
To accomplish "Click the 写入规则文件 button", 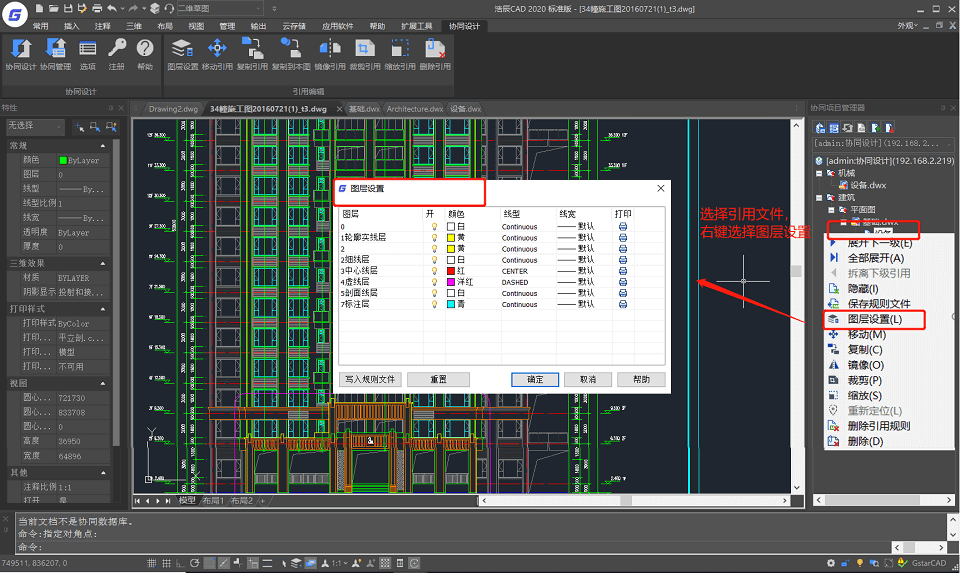I will coord(370,380).
